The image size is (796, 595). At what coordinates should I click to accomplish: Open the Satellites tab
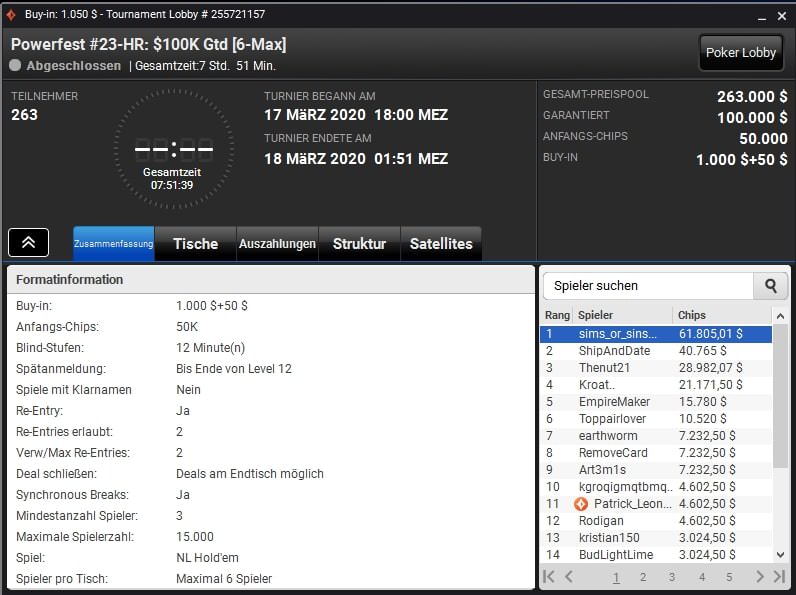coord(441,244)
